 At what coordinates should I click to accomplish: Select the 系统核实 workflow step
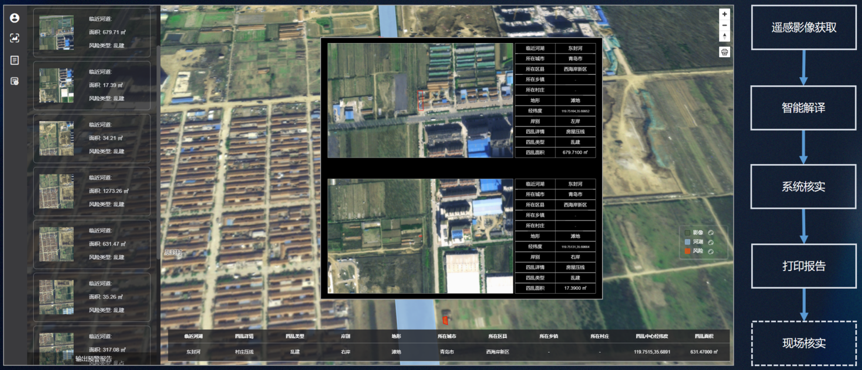pos(804,187)
